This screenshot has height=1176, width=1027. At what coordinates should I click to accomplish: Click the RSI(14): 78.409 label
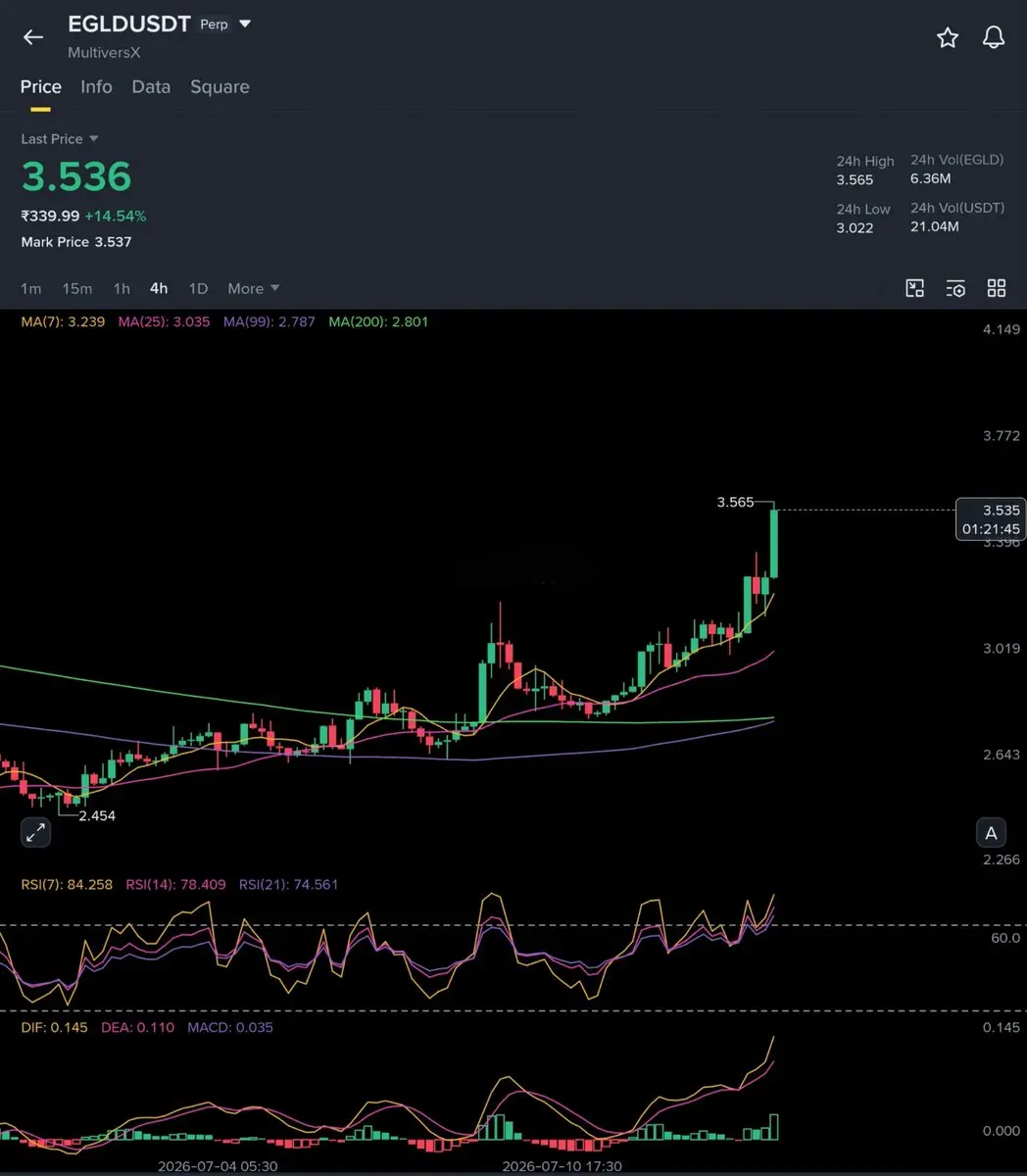pos(175,884)
